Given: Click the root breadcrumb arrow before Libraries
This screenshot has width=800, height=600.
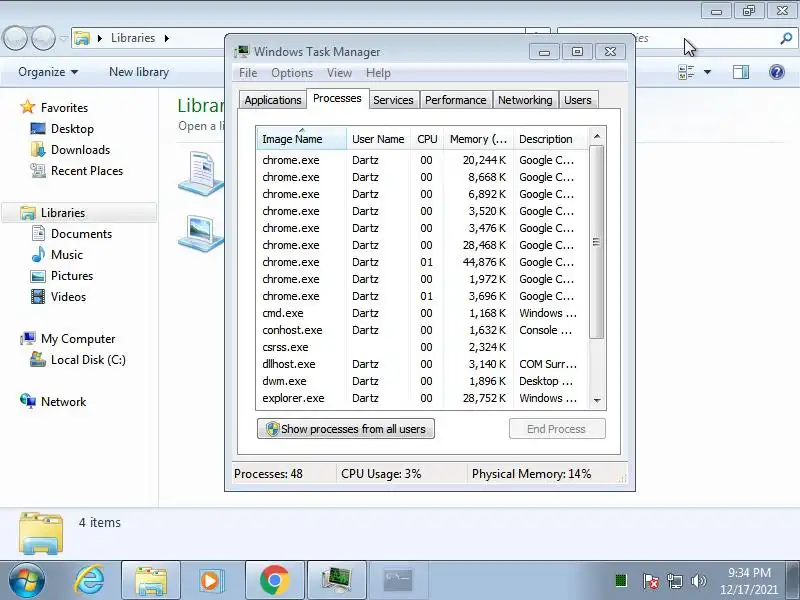Looking at the screenshot, I should [99, 38].
